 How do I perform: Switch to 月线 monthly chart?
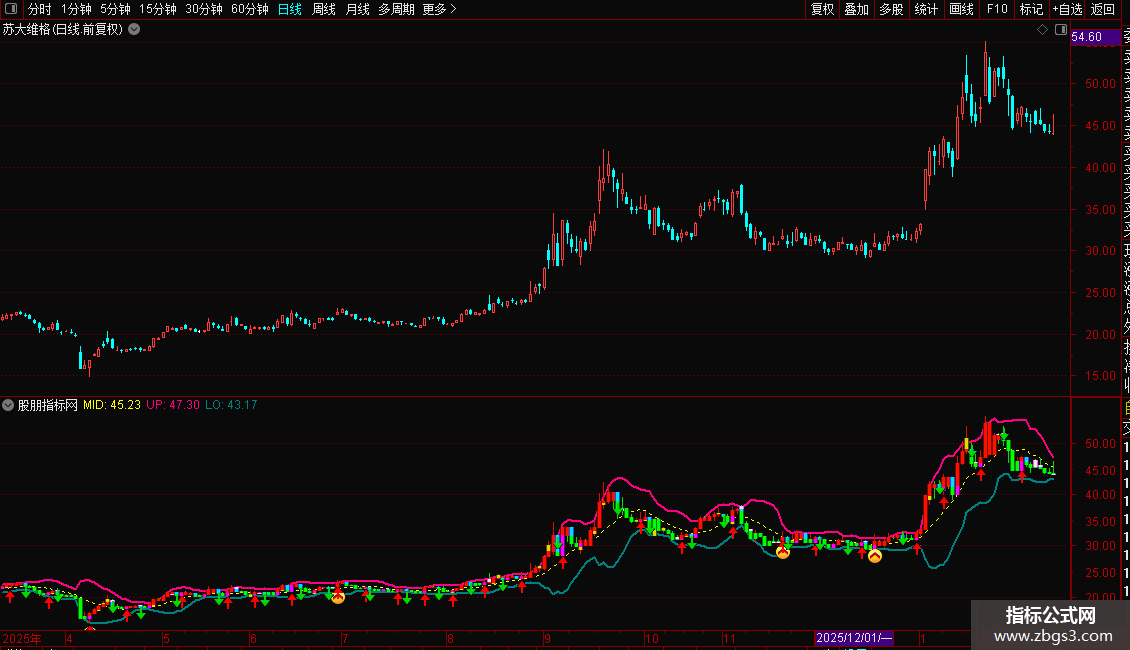pos(357,9)
